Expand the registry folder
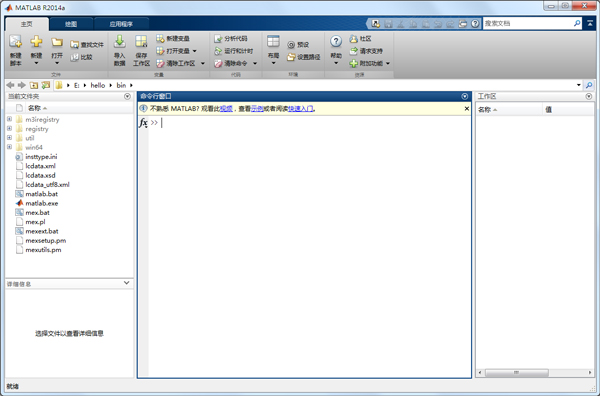 point(10,129)
